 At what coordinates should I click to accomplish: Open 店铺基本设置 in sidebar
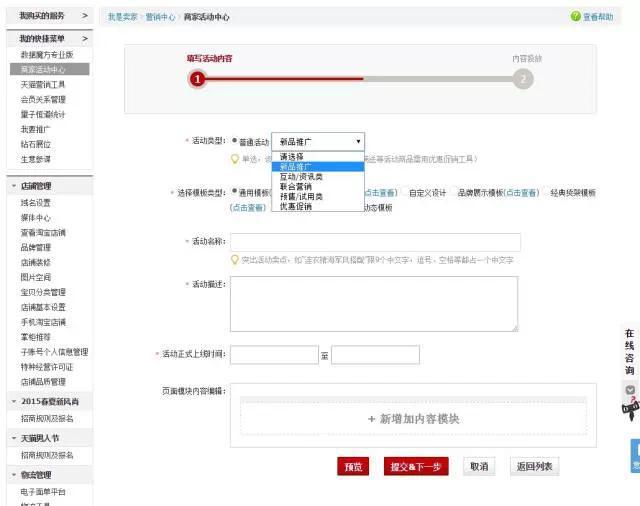tap(43, 307)
